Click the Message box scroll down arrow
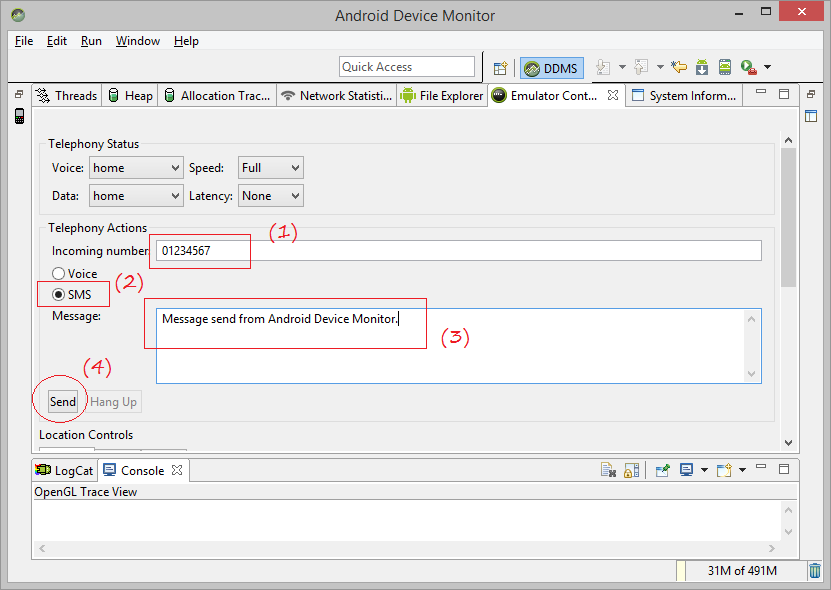 click(x=751, y=373)
